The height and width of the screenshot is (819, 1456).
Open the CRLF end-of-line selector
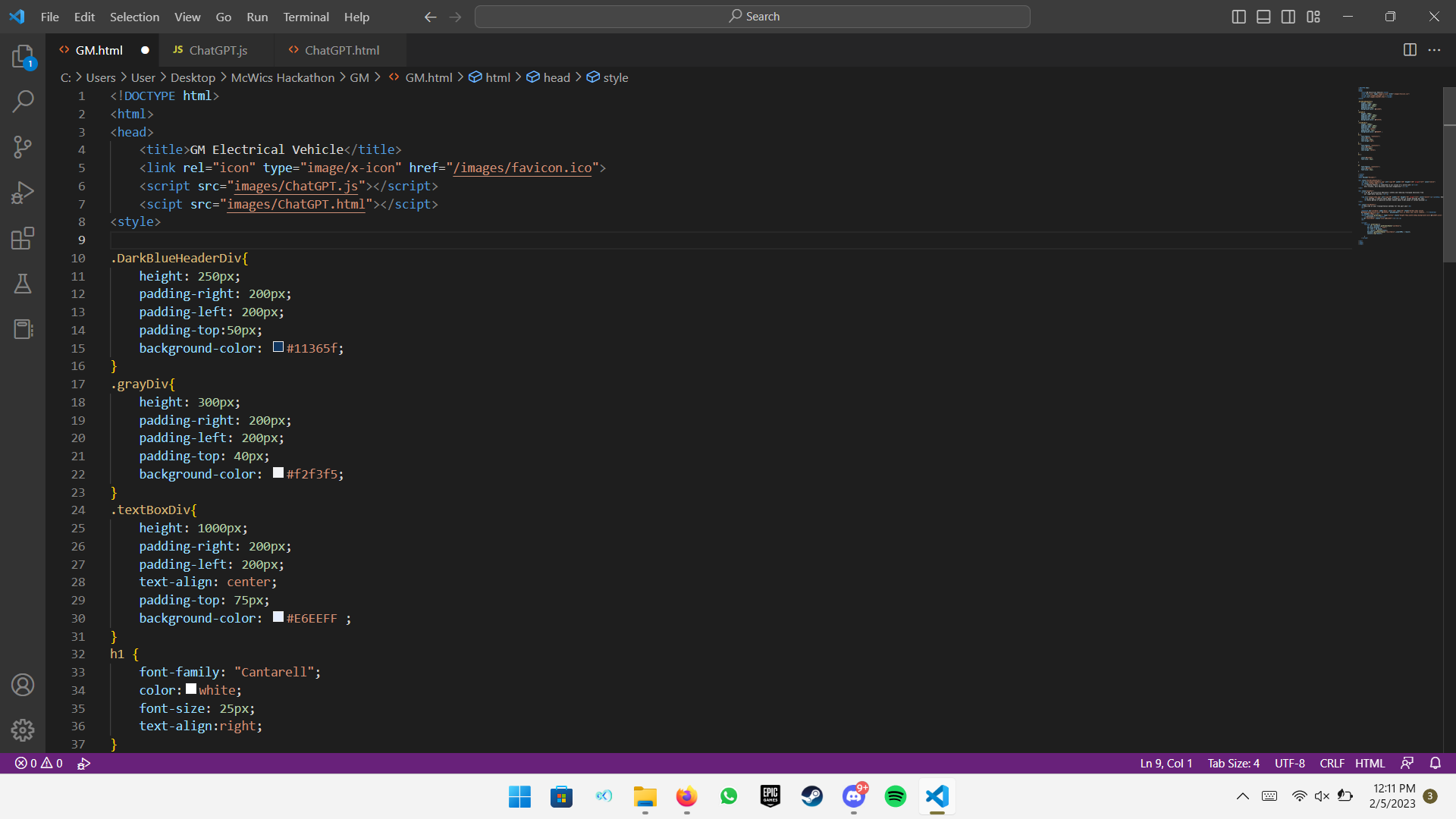[x=1332, y=763]
